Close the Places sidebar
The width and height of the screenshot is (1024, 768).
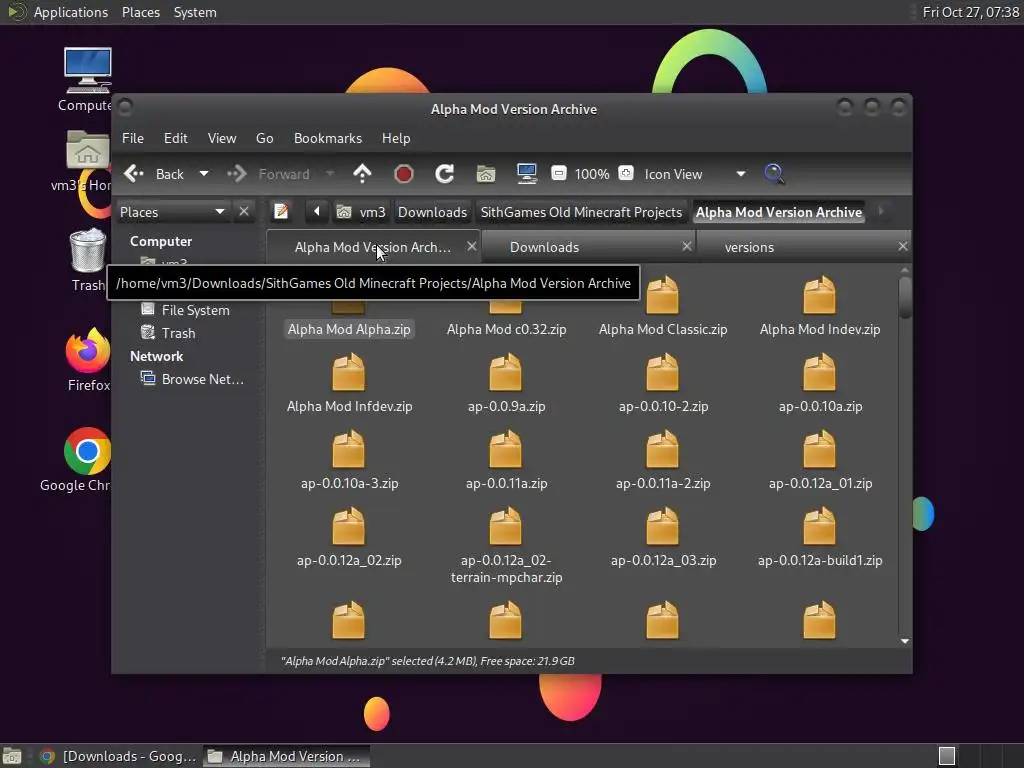pyautogui.click(x=244, y=212)
